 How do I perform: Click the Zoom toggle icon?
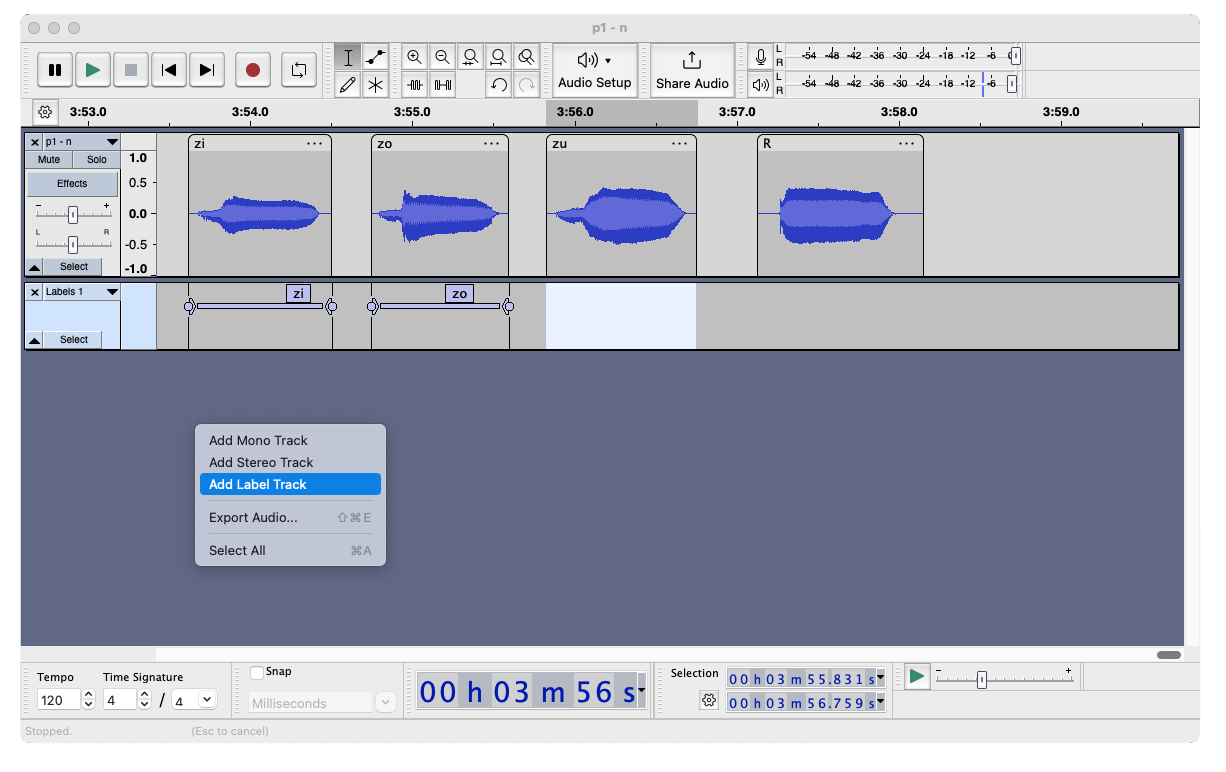(x=526, y=57)
